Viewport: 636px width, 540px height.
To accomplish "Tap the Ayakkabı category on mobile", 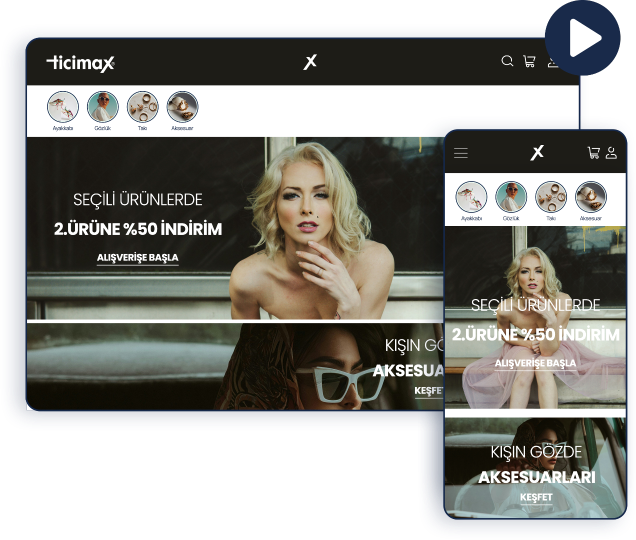I will tap(471, 196).
